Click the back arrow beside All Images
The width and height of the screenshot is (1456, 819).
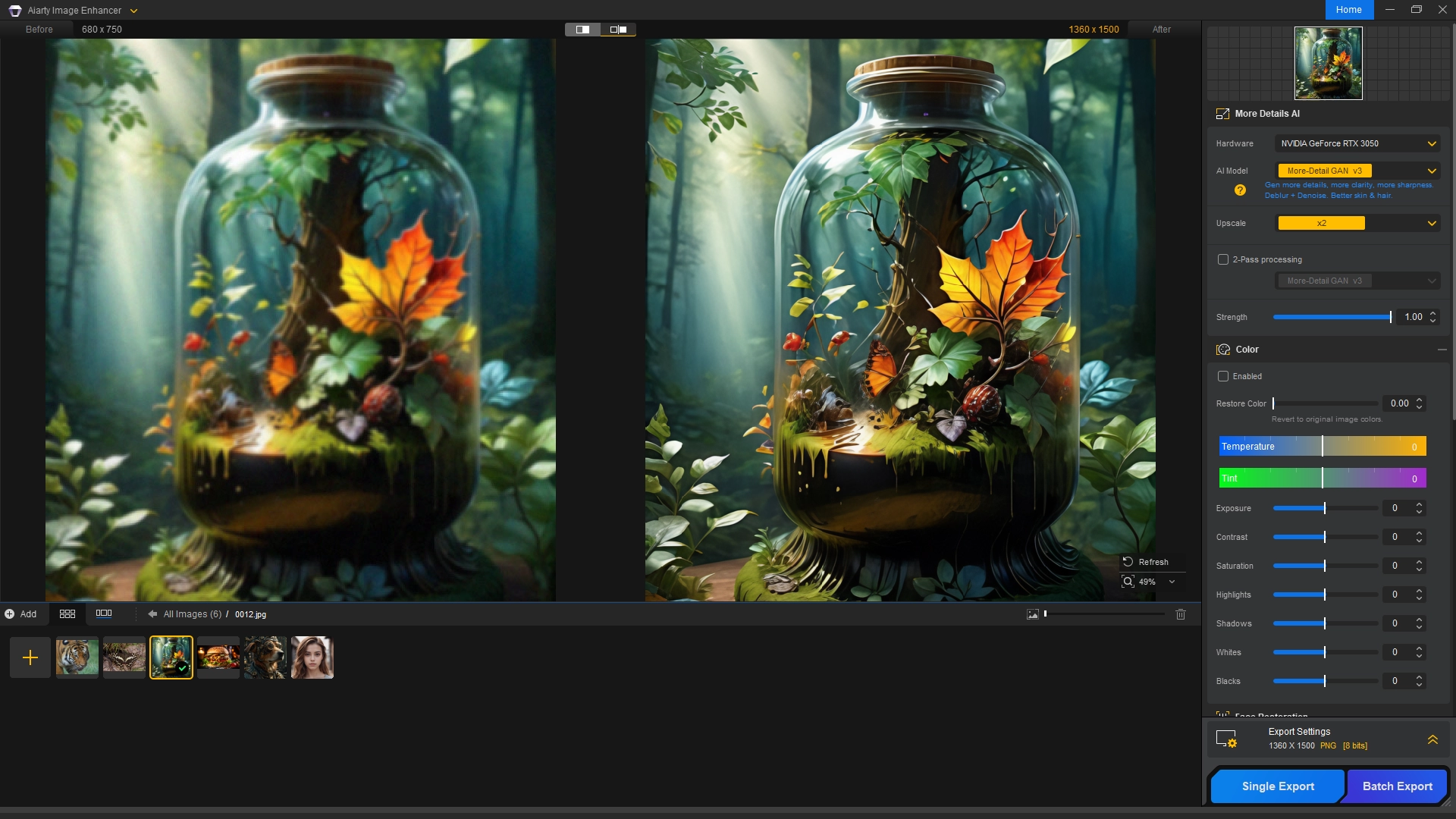click(152, 614)
